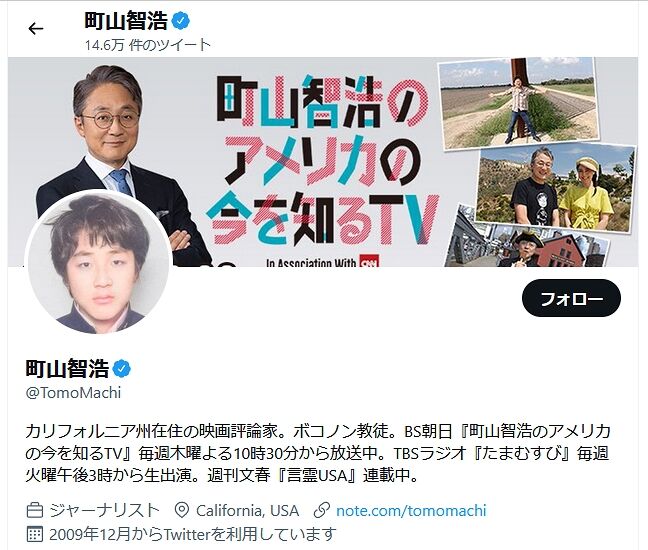Click the location pin icon

tap(182, 510)
